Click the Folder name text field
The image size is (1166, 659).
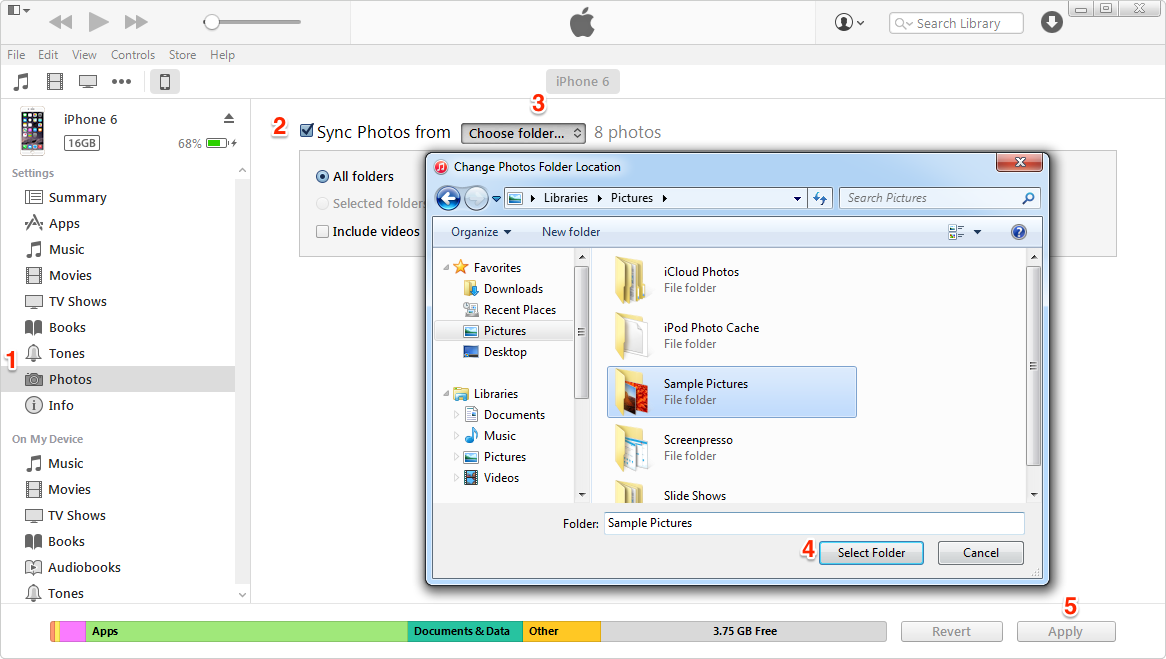pyautogui.click(x=814, y=523)
